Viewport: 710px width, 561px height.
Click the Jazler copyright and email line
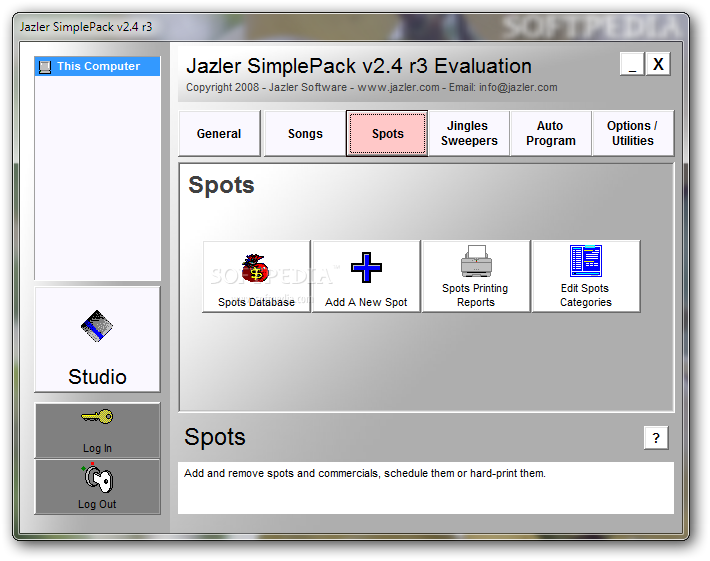372,87
